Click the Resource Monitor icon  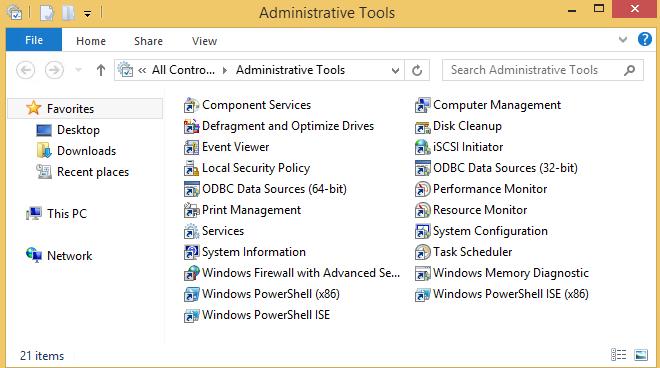pyautogui.click(x=422, y=210)
